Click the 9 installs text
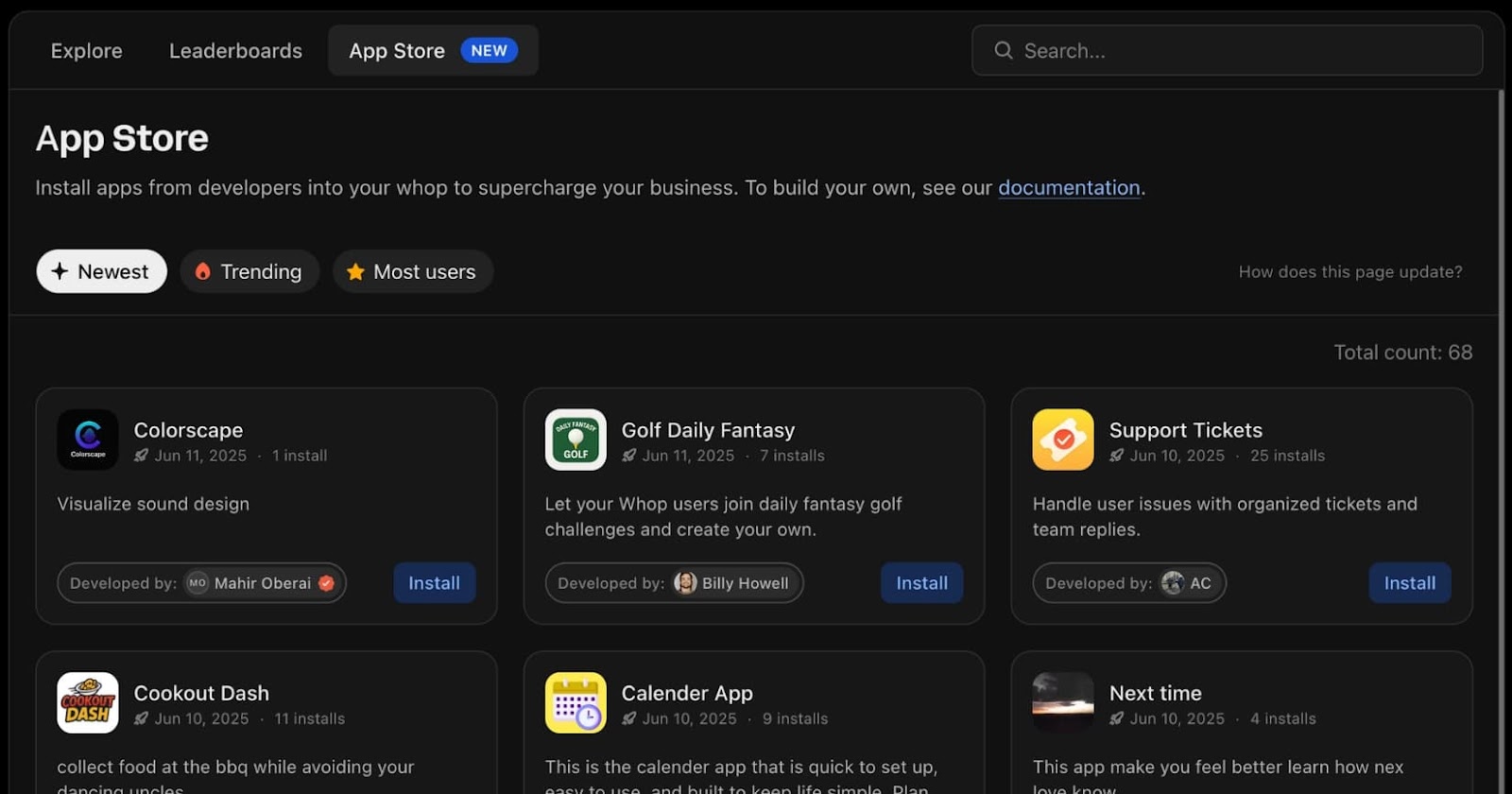The height and width of the screenshot is (794, 1512). click(x=795, y=718)
